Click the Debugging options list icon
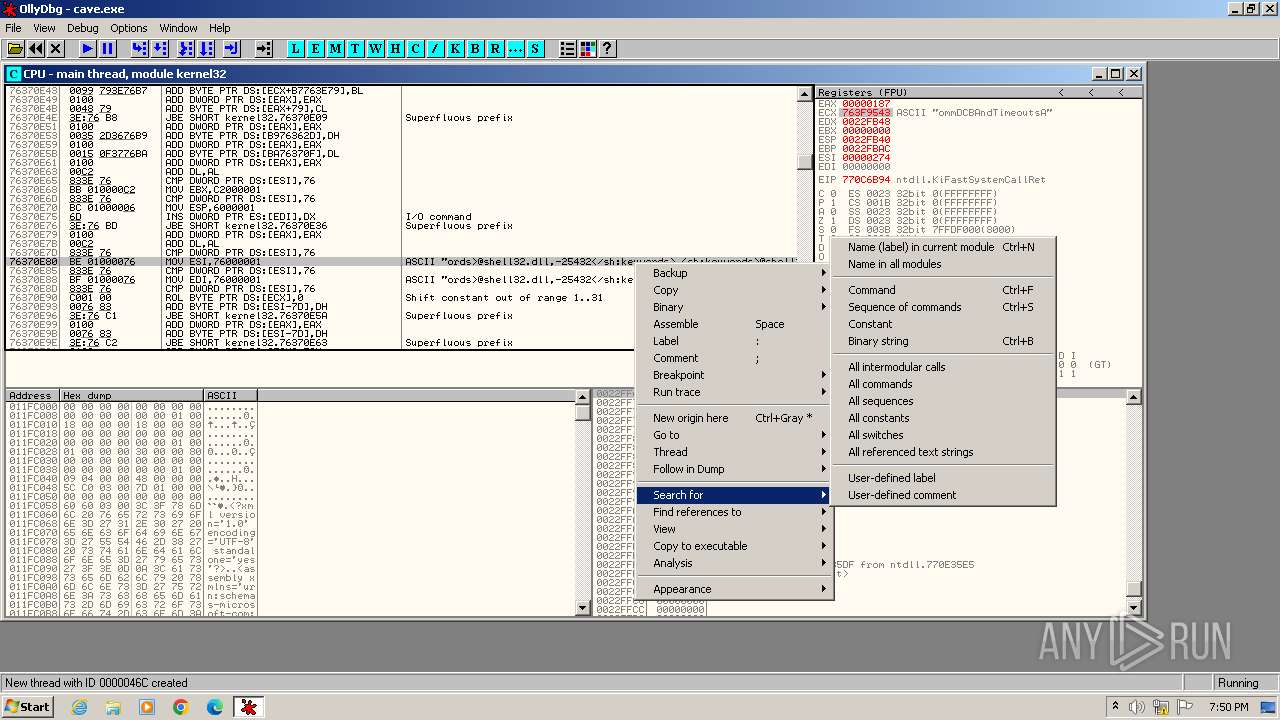The width and height of the screenshot is (1280, 720). (x=567, y=48)
